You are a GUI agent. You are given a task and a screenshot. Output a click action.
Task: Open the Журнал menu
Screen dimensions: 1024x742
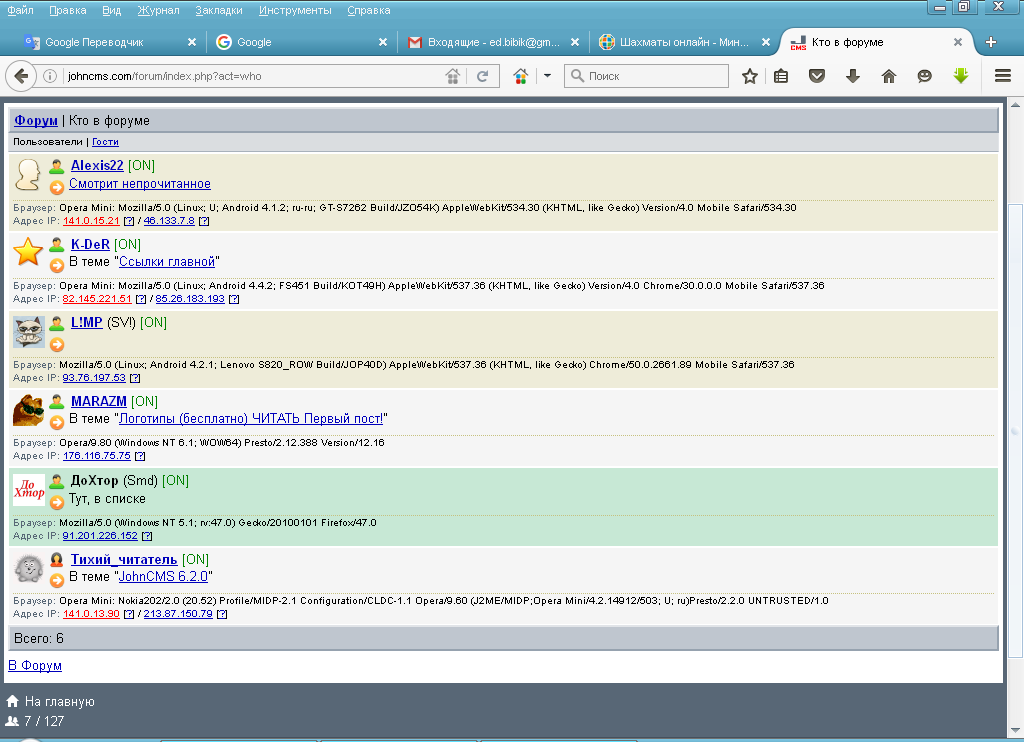[x=158, y=10]
